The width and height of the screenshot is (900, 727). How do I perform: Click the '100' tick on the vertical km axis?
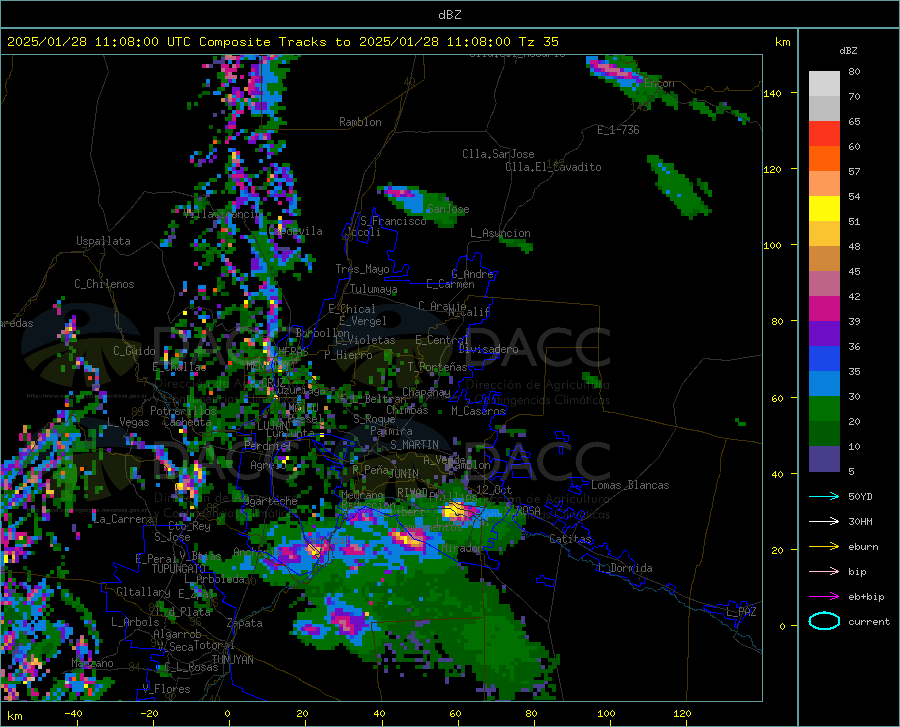(773, 245)
